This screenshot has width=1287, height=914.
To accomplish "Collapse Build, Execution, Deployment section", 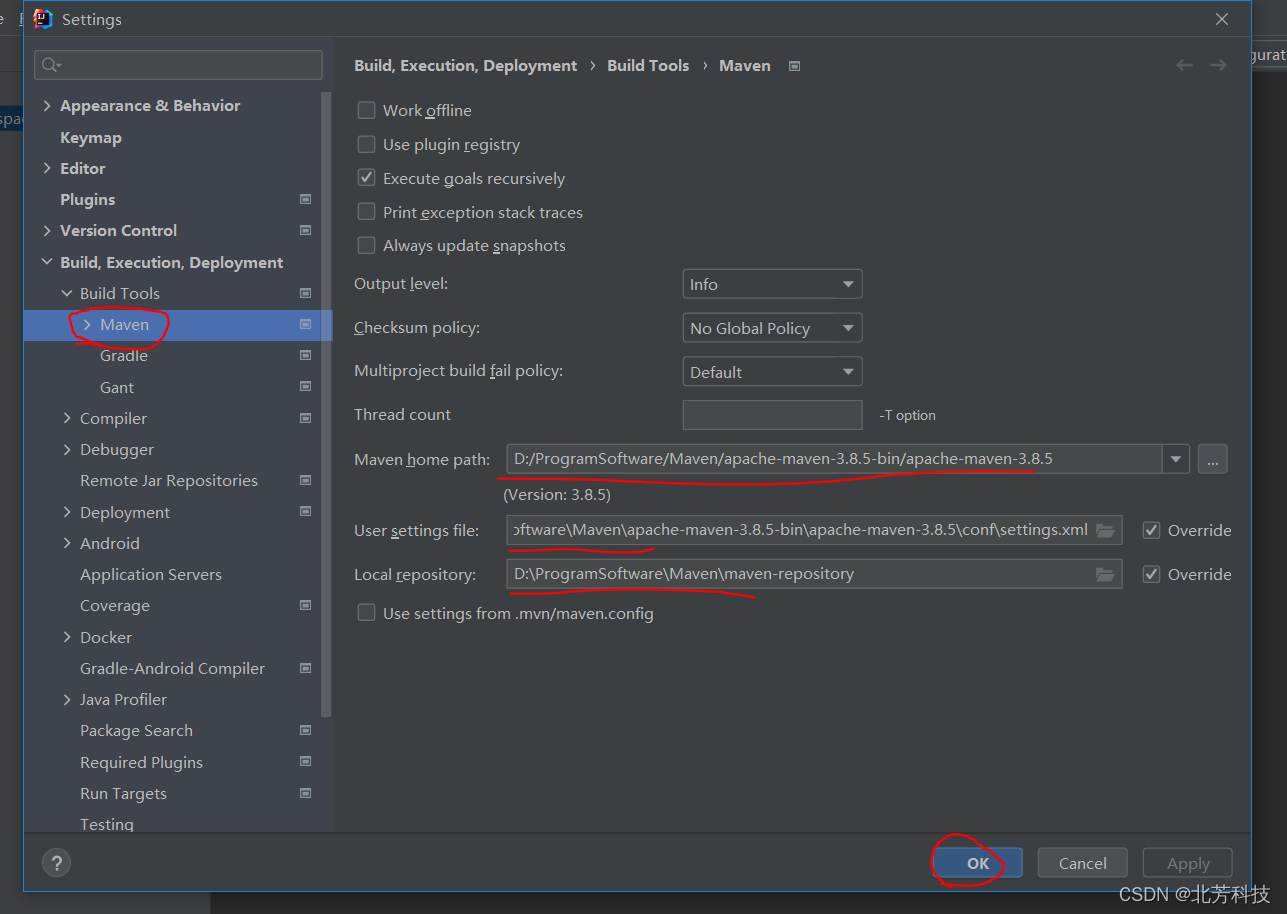I will [47, 262].
